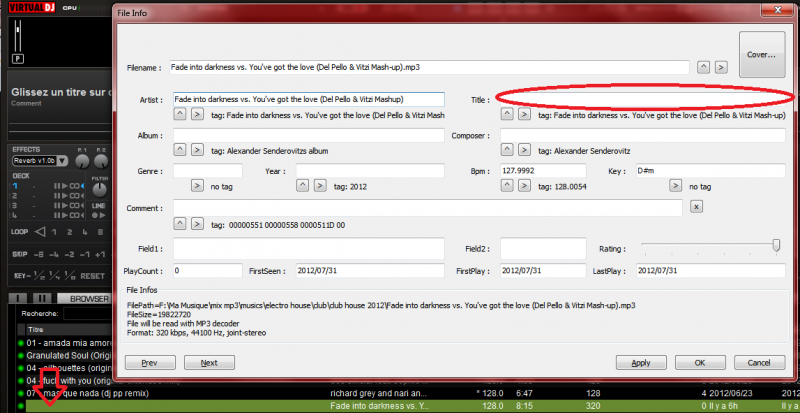Screen dimensions: 800x413
Task: Click the up arrow under Artist field
Action: click(181, 114)
